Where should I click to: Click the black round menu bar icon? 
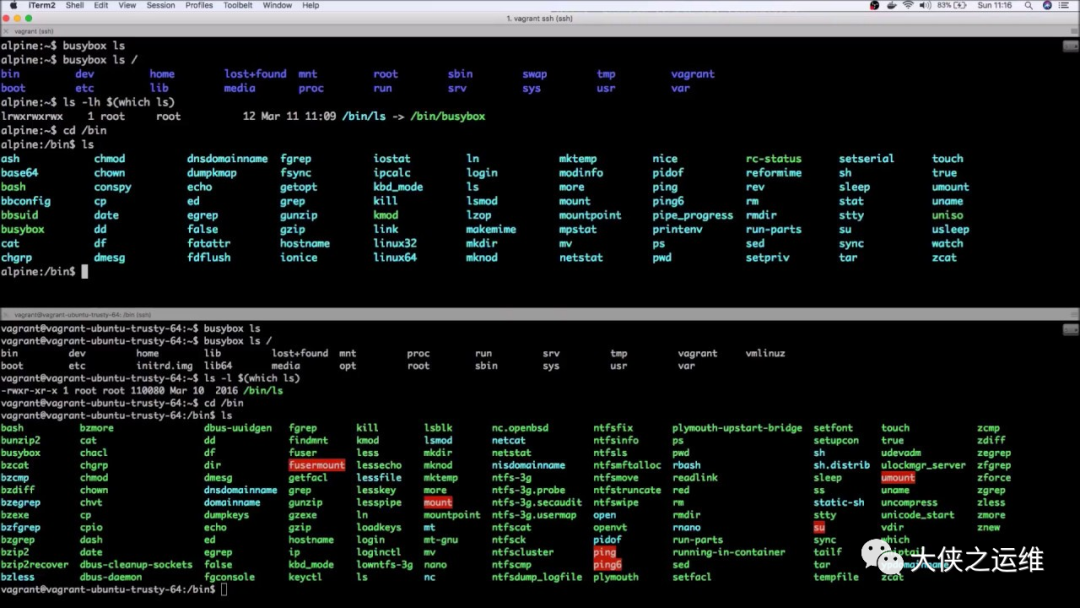874,5
